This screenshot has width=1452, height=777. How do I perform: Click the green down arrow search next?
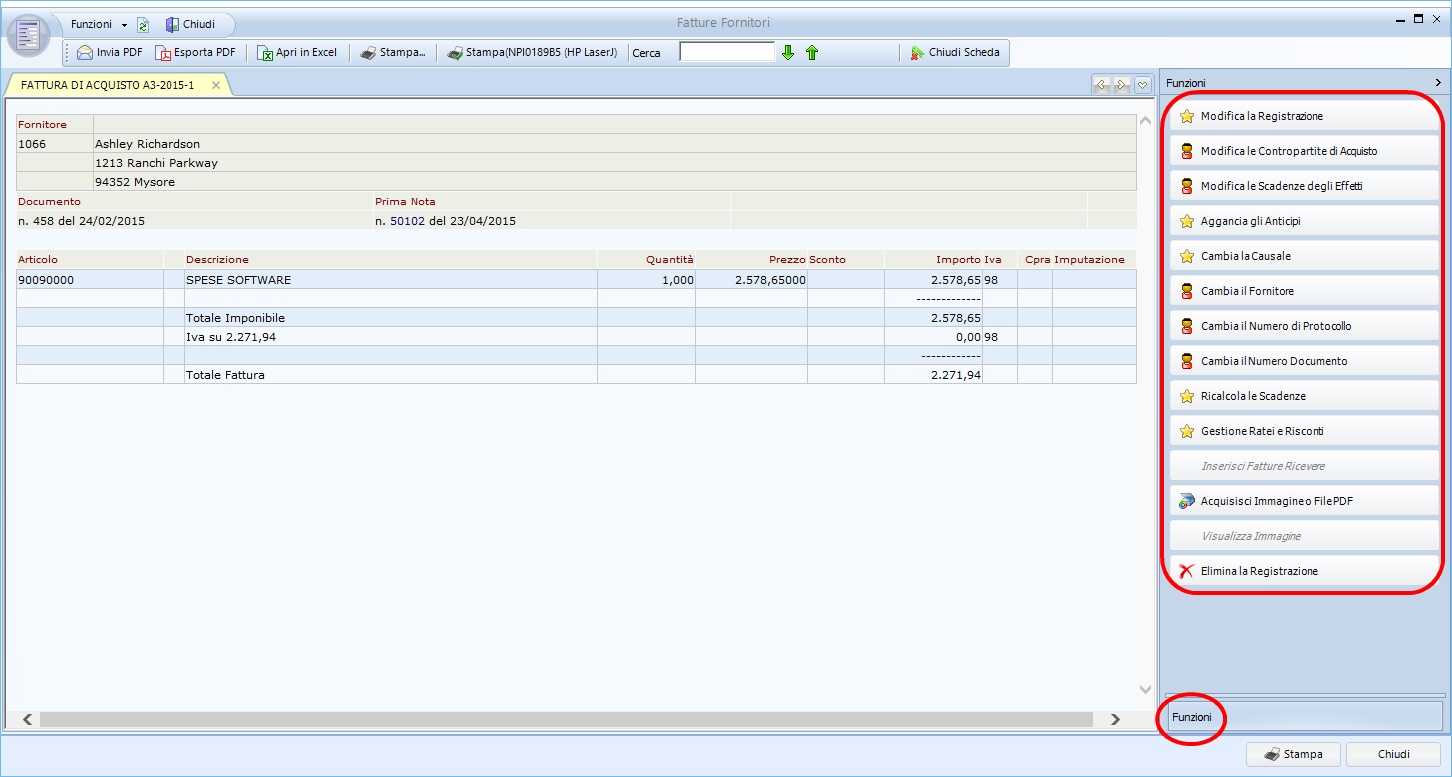788,53
